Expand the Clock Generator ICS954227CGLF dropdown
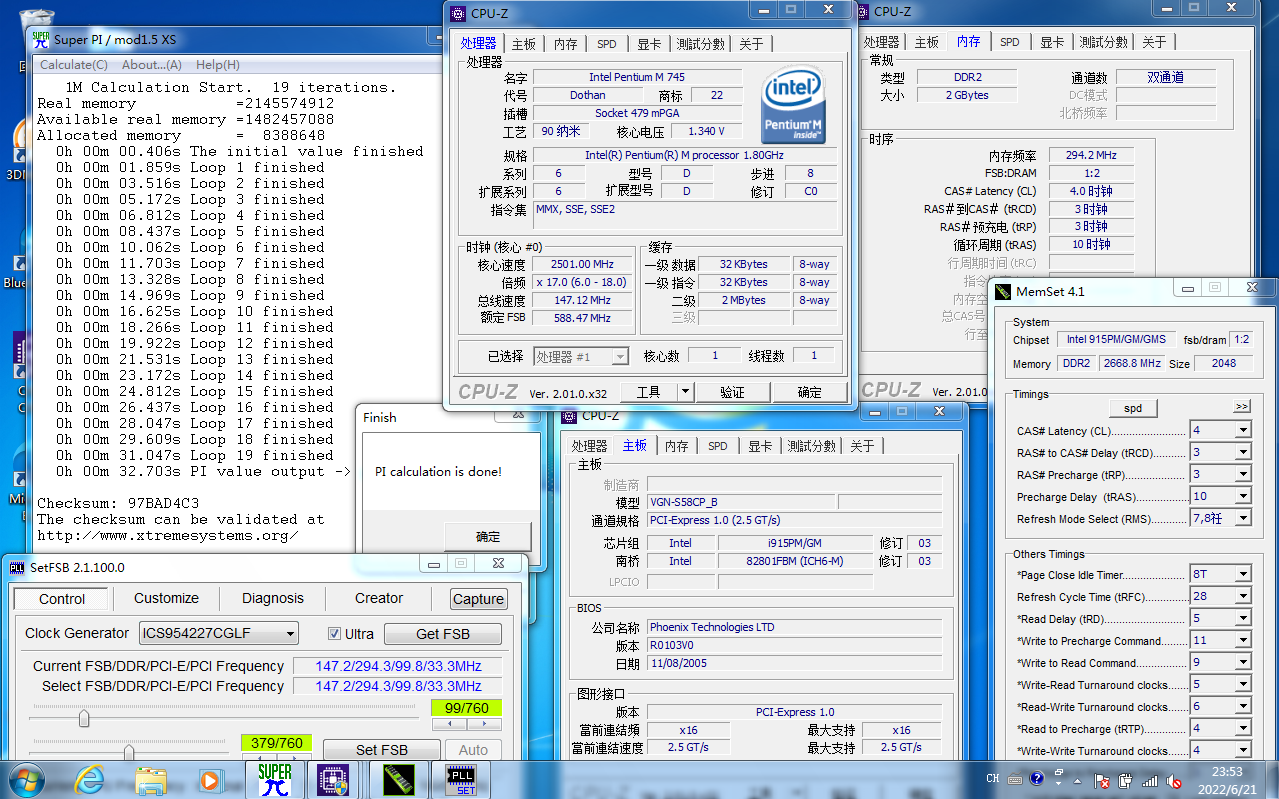This screenshot has height=799, width=1279. pos(290,634)
